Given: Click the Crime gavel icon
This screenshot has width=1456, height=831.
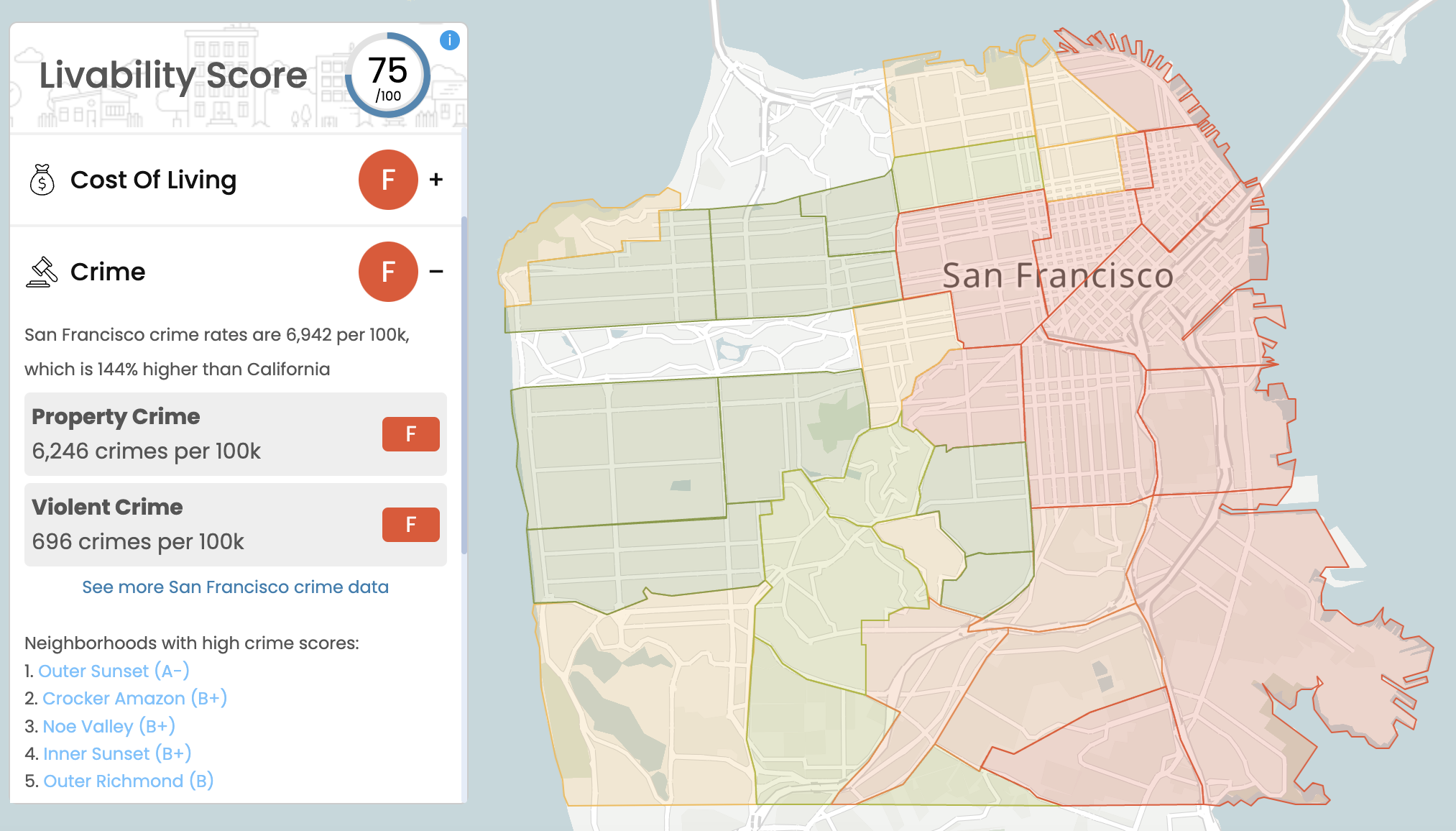Looking at the screenshot, I should (42, 272).
